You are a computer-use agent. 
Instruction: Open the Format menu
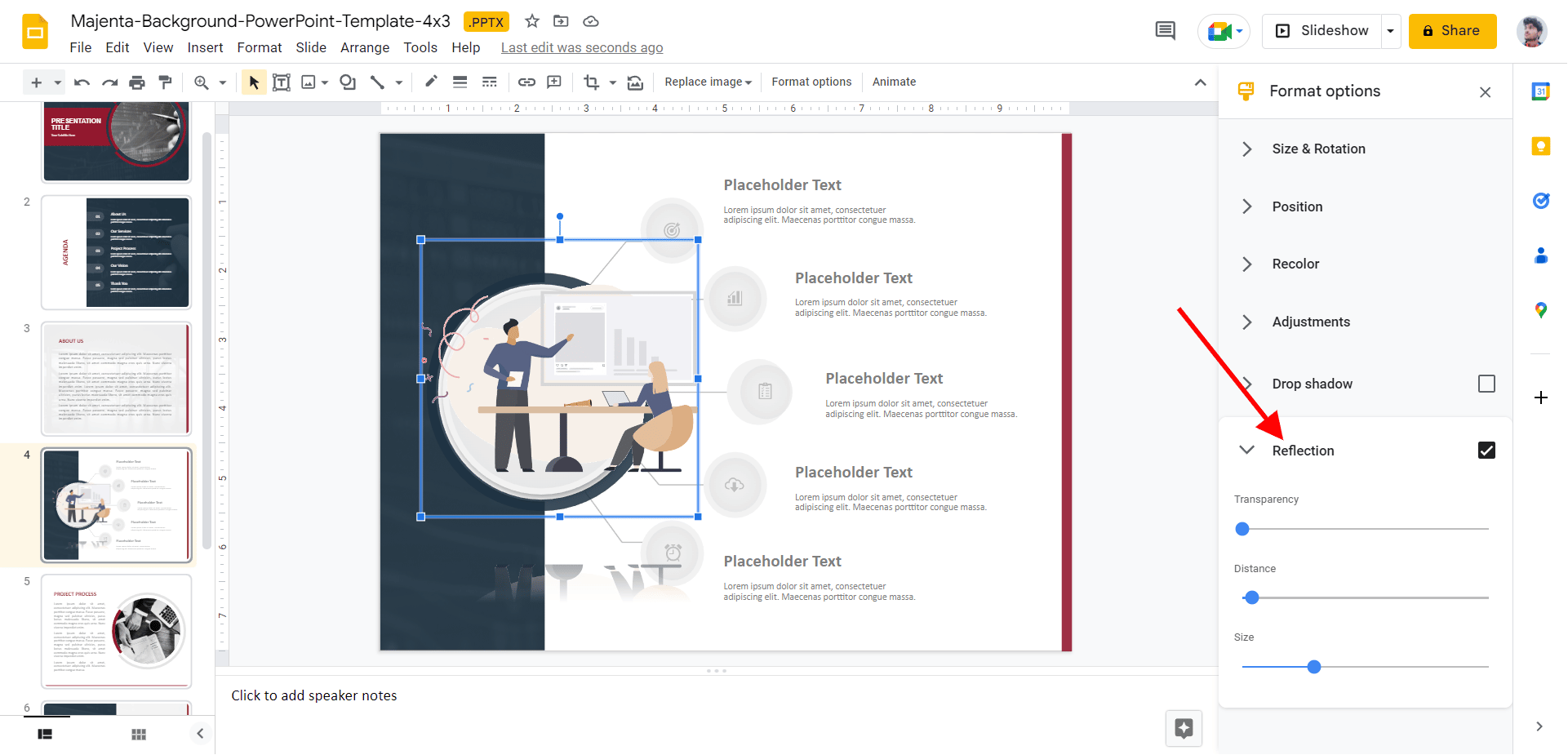click(x=260, y=47)
